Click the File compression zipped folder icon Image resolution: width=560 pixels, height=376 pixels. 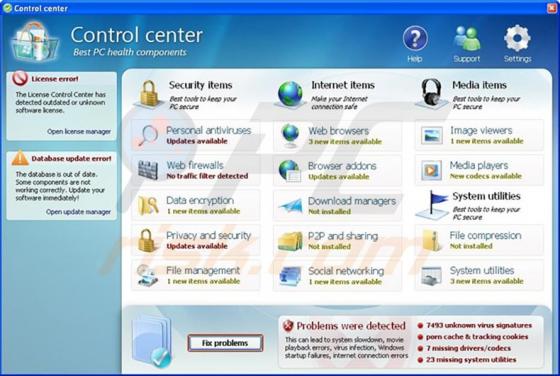tap(431, 240)
